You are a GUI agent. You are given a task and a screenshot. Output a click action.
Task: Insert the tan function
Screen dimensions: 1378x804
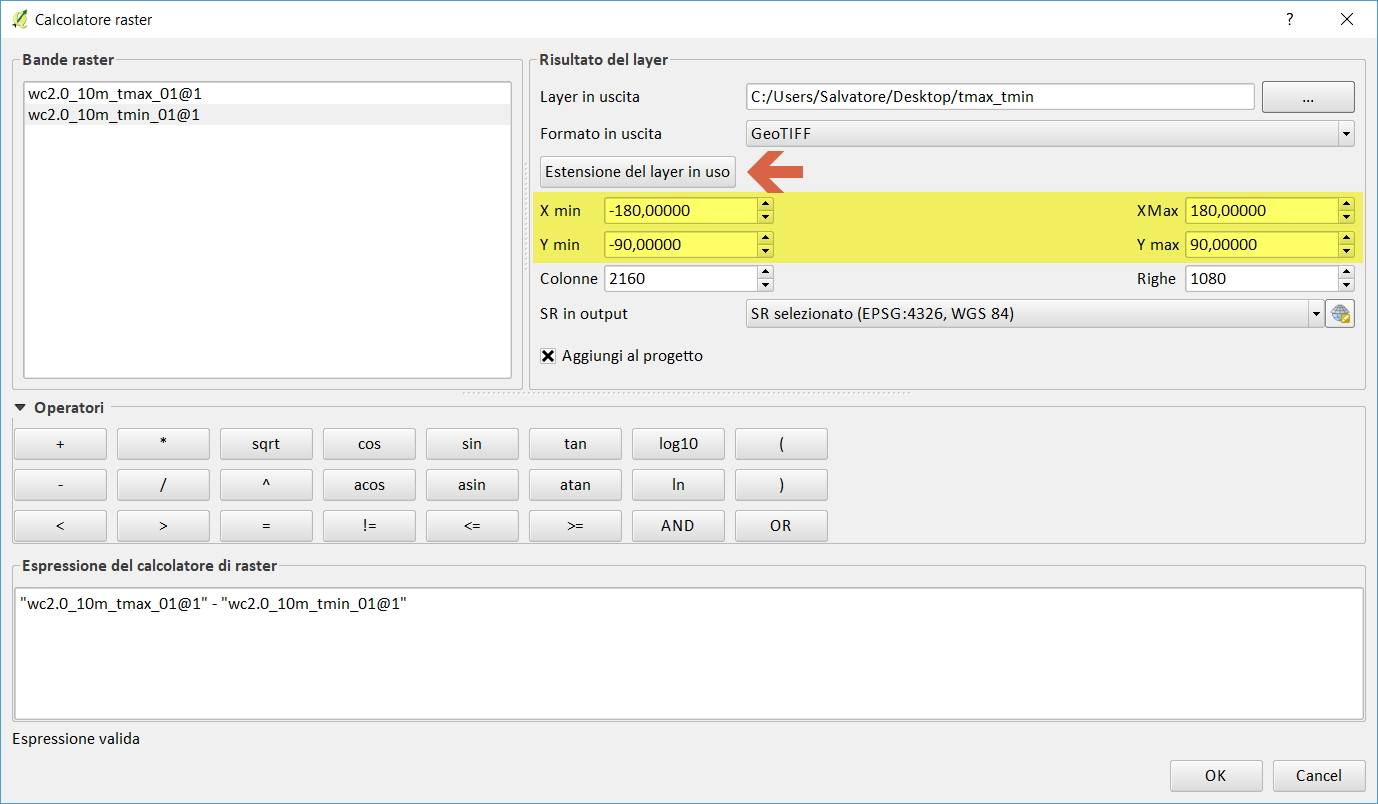[575, 444]
